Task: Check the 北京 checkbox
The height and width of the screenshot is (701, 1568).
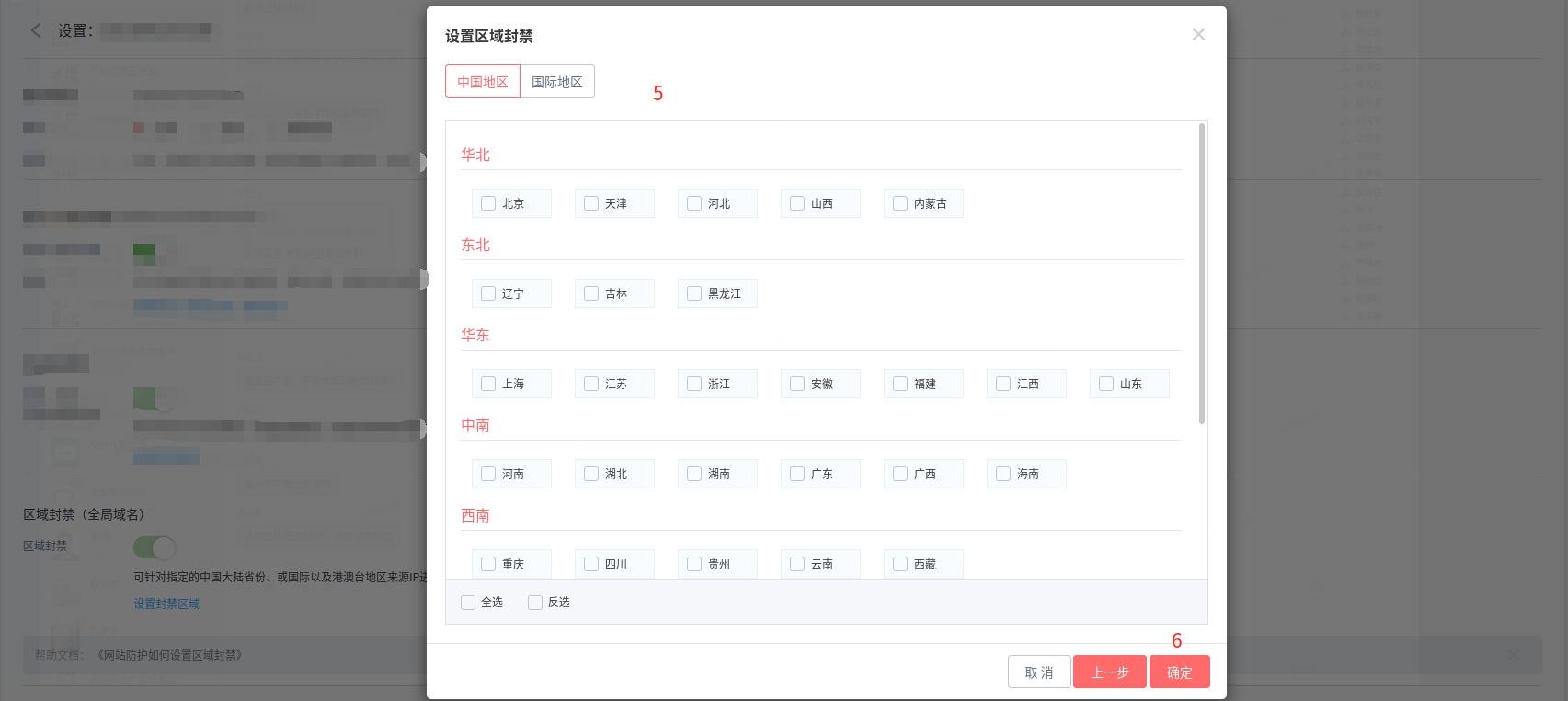Action: [x=488, y=203]
